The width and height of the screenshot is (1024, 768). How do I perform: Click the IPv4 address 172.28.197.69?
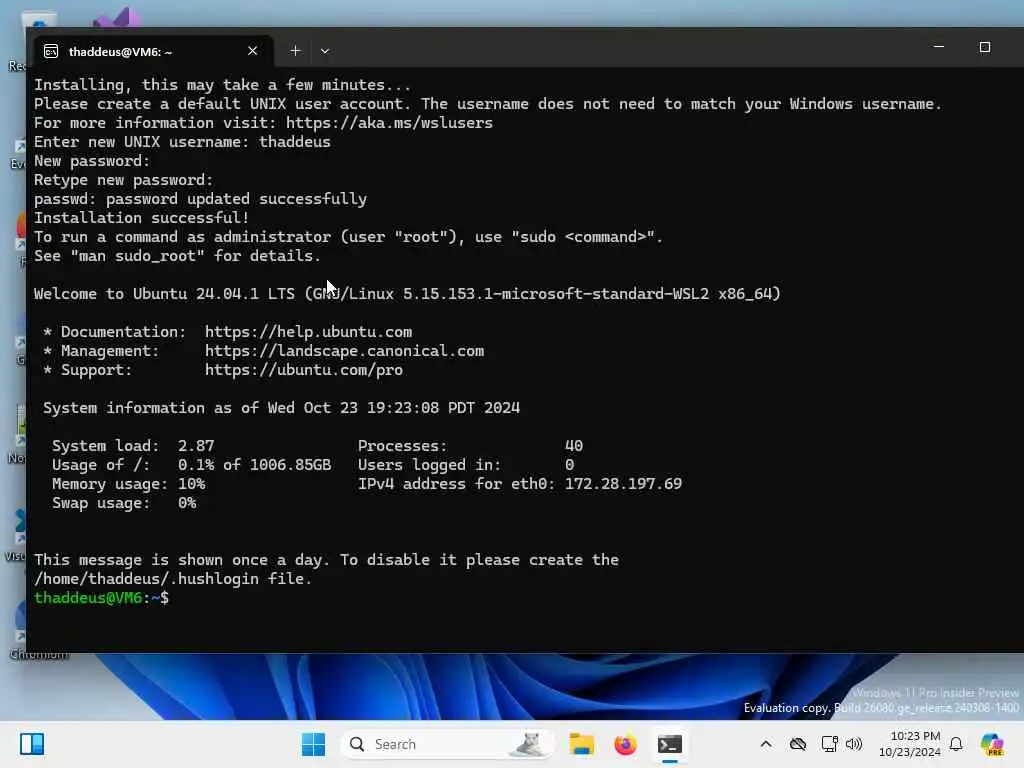point(623,484)
